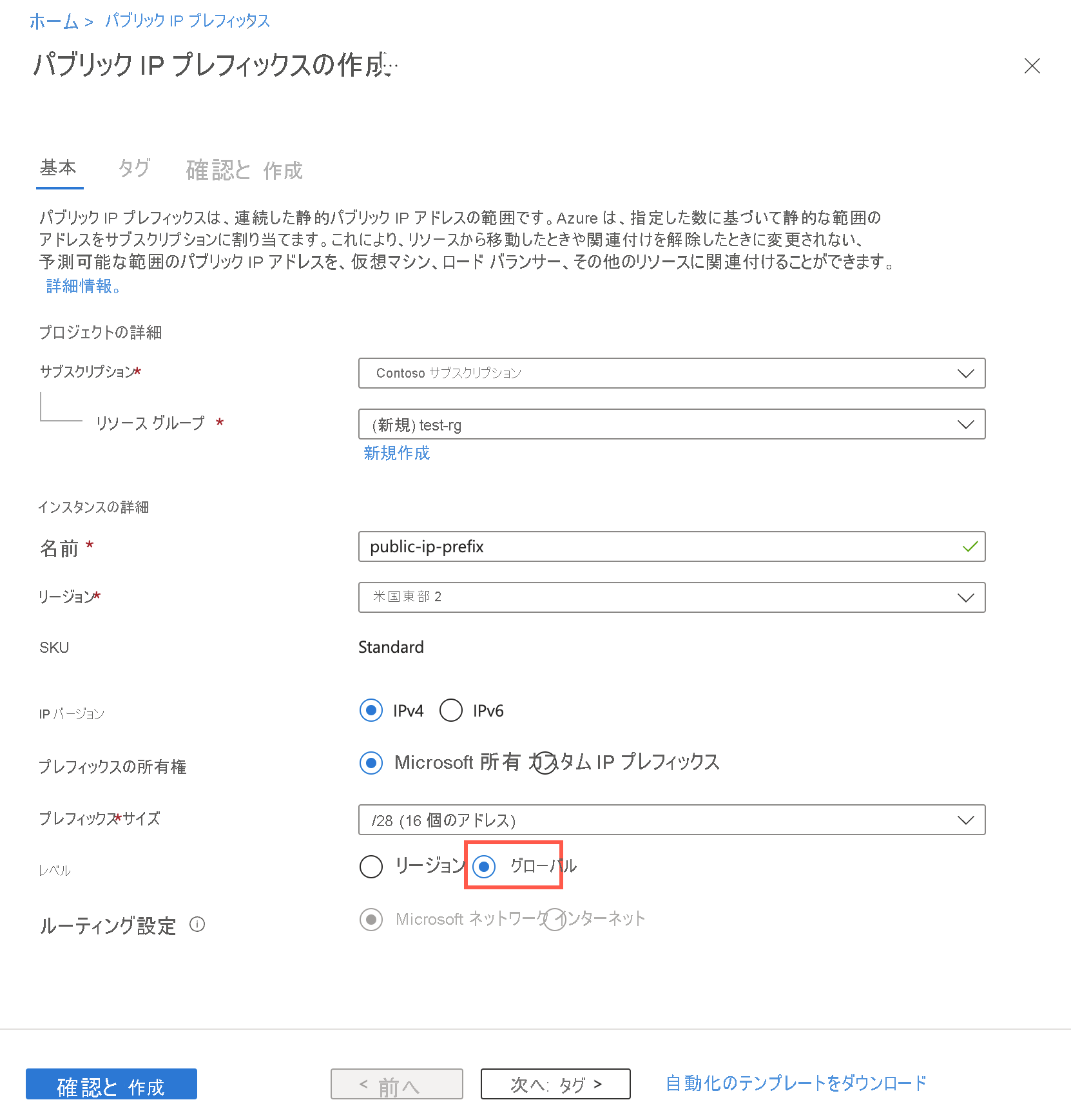Click the プロジェクトの詳細 heading
Viewport: 1071px width, 1120px height.
coord(101,333)
